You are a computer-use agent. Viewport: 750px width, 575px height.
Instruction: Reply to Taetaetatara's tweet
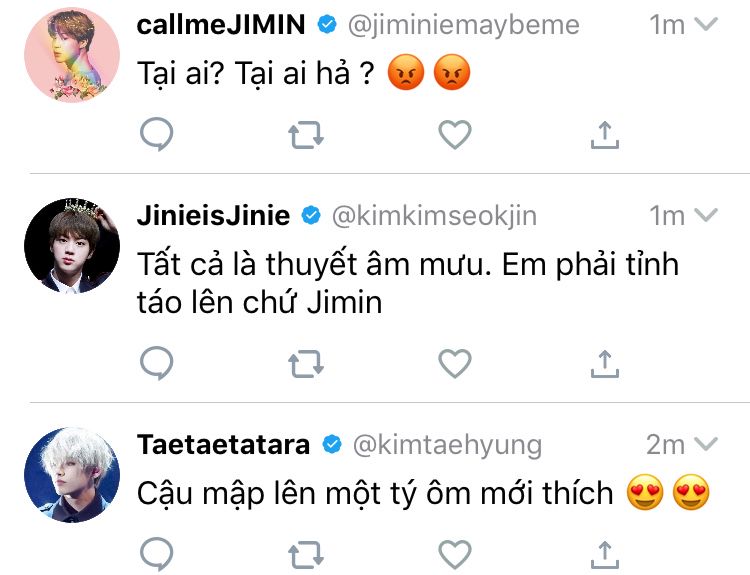tap(156, 554)
